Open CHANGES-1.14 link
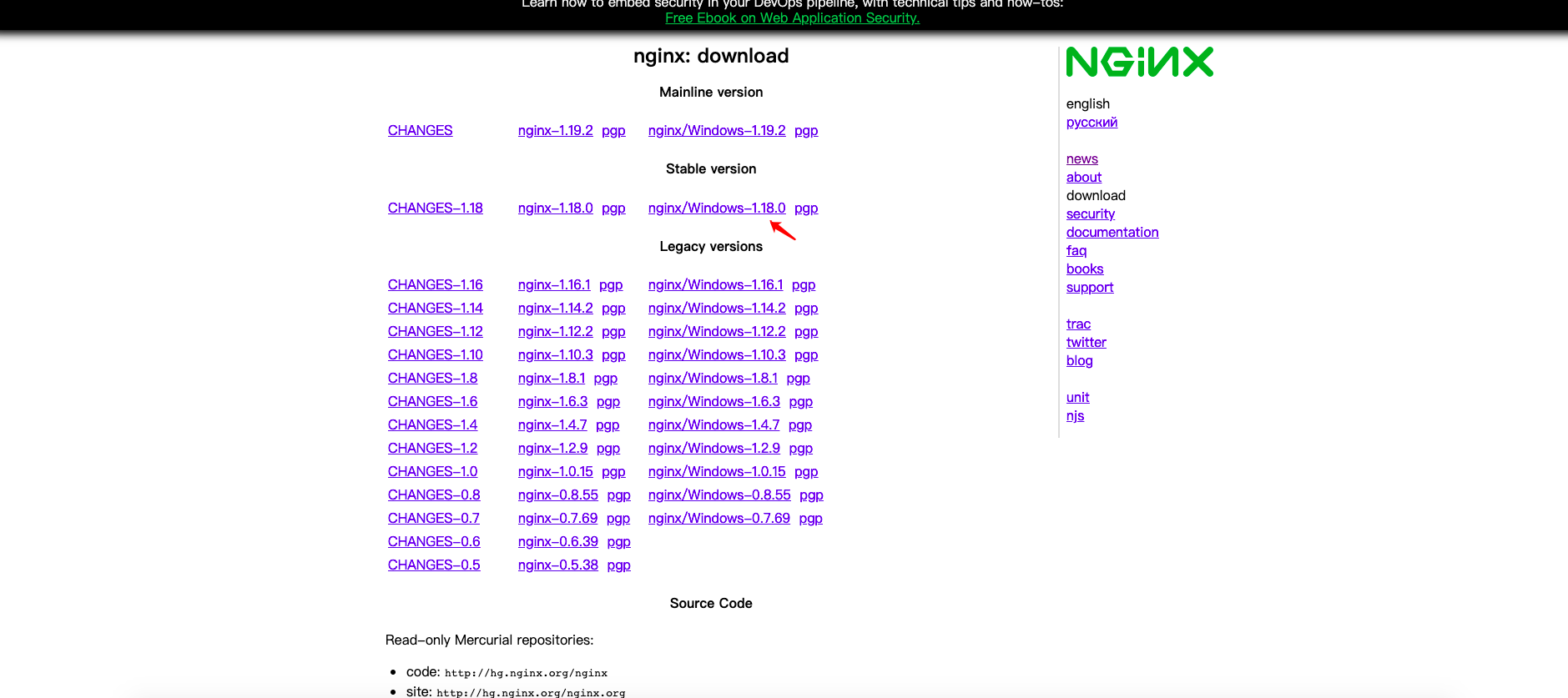 (x=435, y=309)
